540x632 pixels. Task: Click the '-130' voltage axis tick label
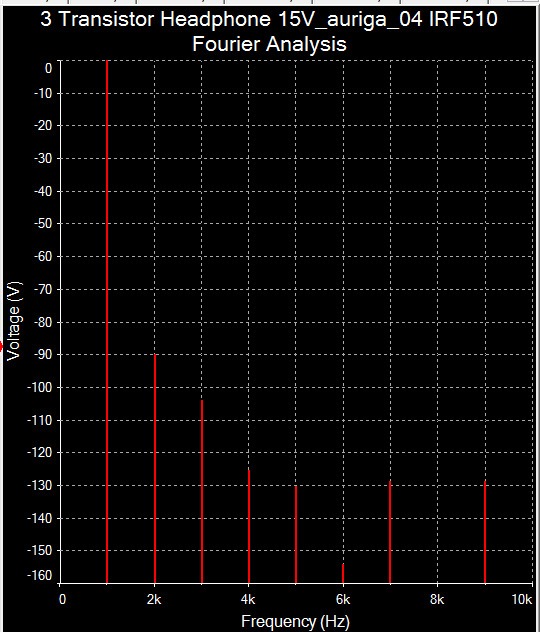click(40, 486)
